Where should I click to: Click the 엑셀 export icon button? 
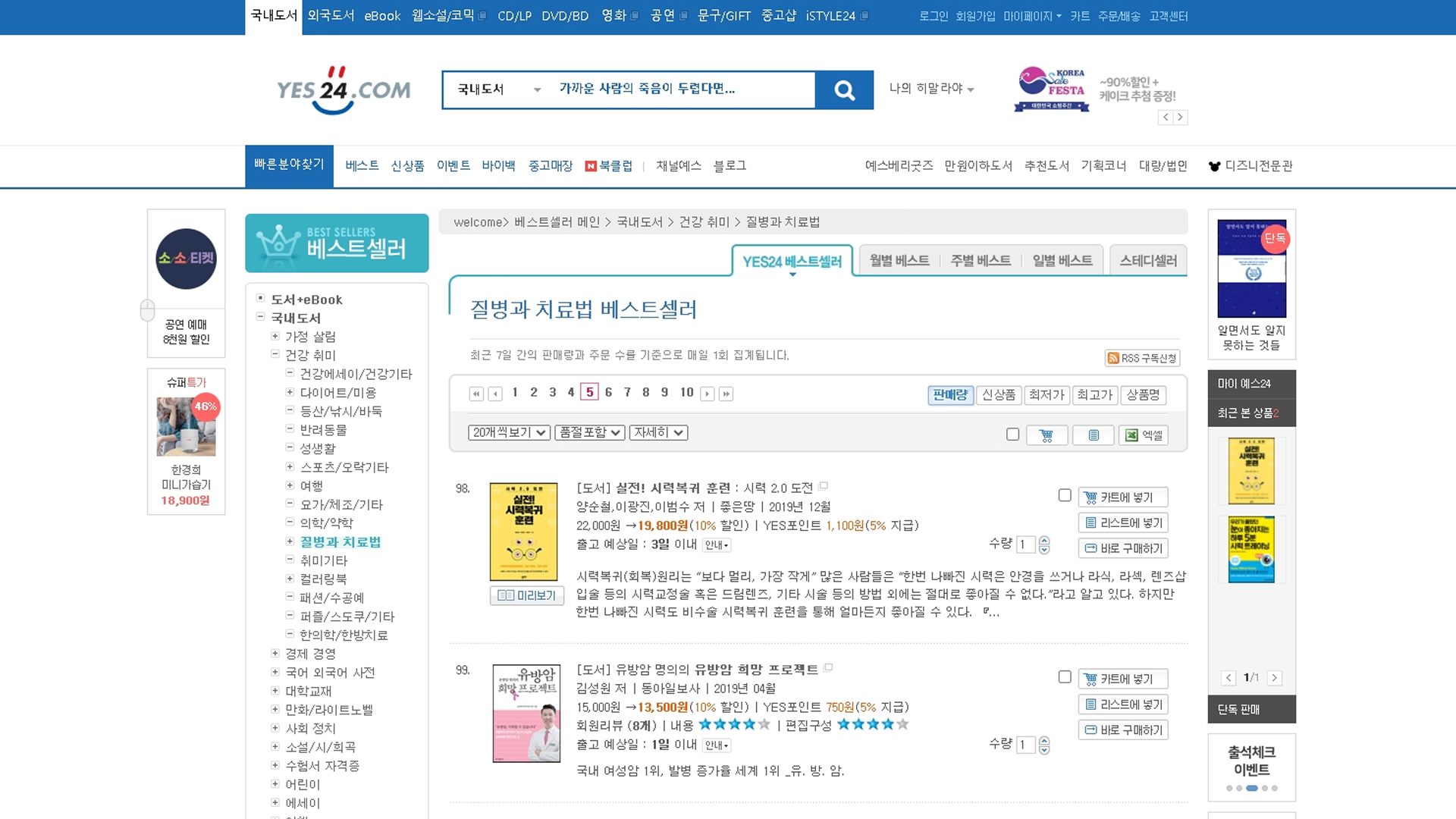tap(1143, 435)
